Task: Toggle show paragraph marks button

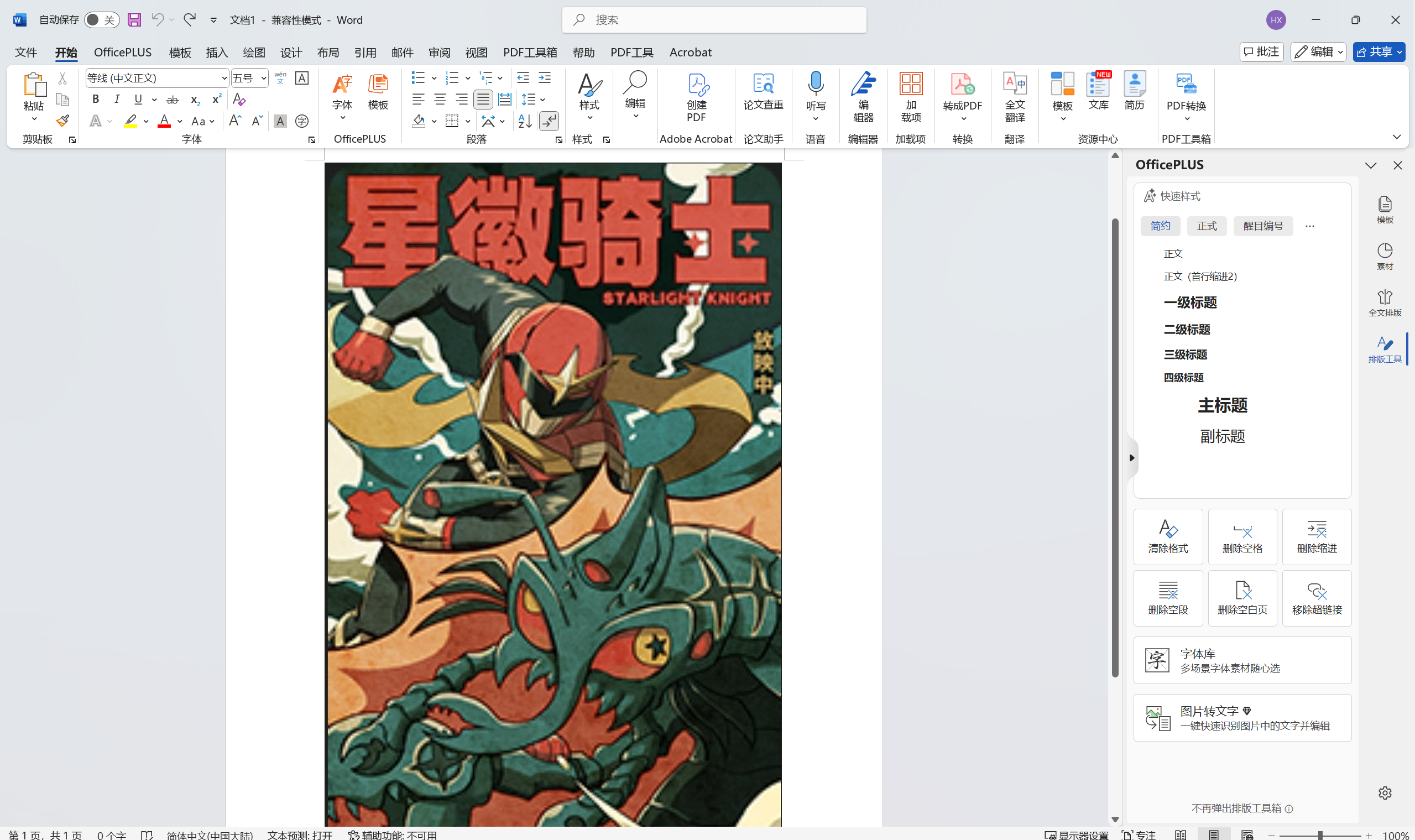Action: tap(549, 121)
